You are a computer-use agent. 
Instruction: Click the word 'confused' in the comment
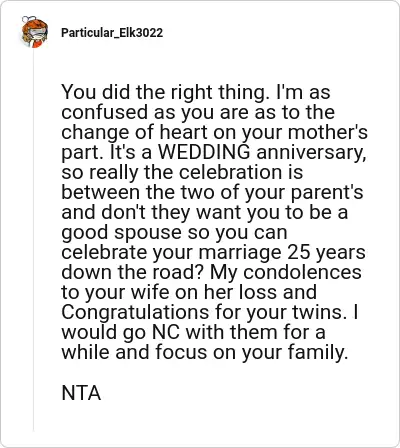coord(104,112)
